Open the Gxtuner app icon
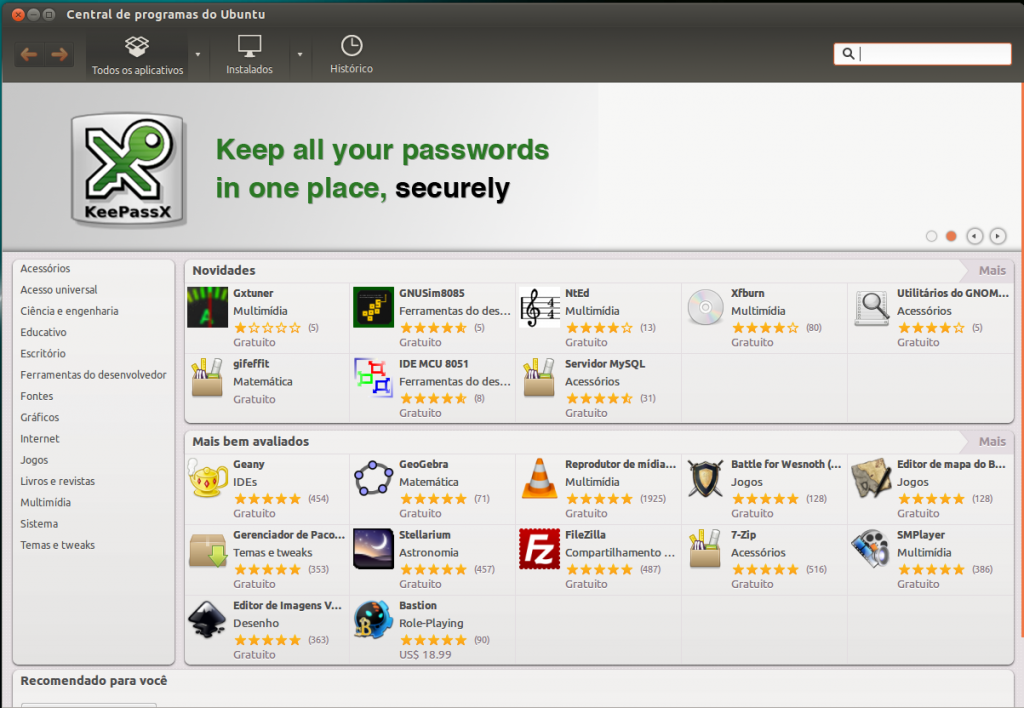The width and height of the screenshot is (1024, 708). coord(208,307)
